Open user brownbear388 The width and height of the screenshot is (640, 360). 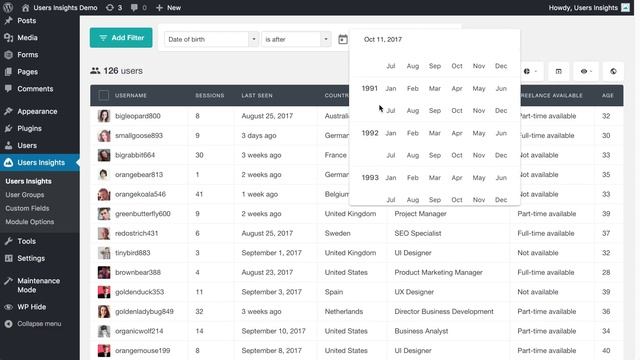[138, 272]
